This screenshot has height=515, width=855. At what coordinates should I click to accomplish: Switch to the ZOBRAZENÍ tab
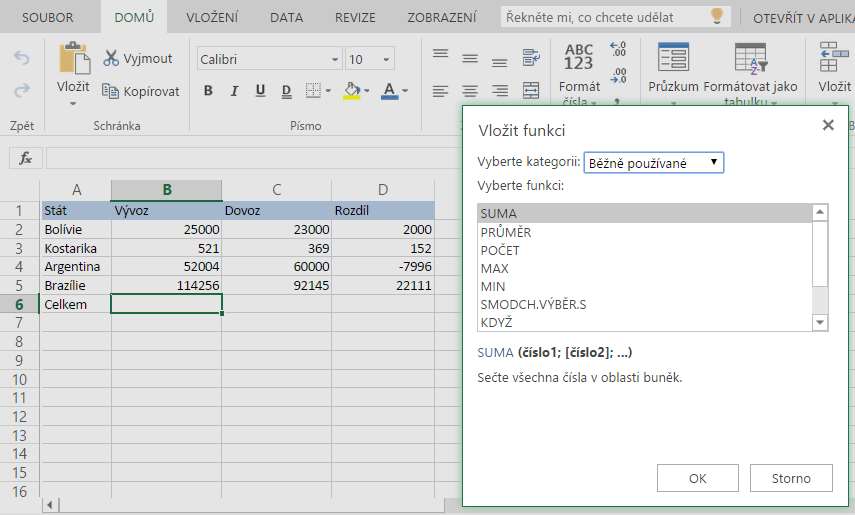[442, 17]
